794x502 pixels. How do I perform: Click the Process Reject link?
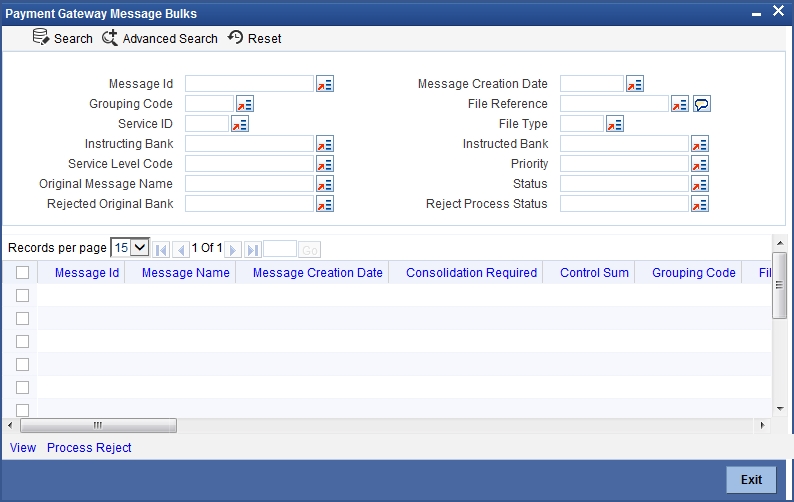(89, 448)
